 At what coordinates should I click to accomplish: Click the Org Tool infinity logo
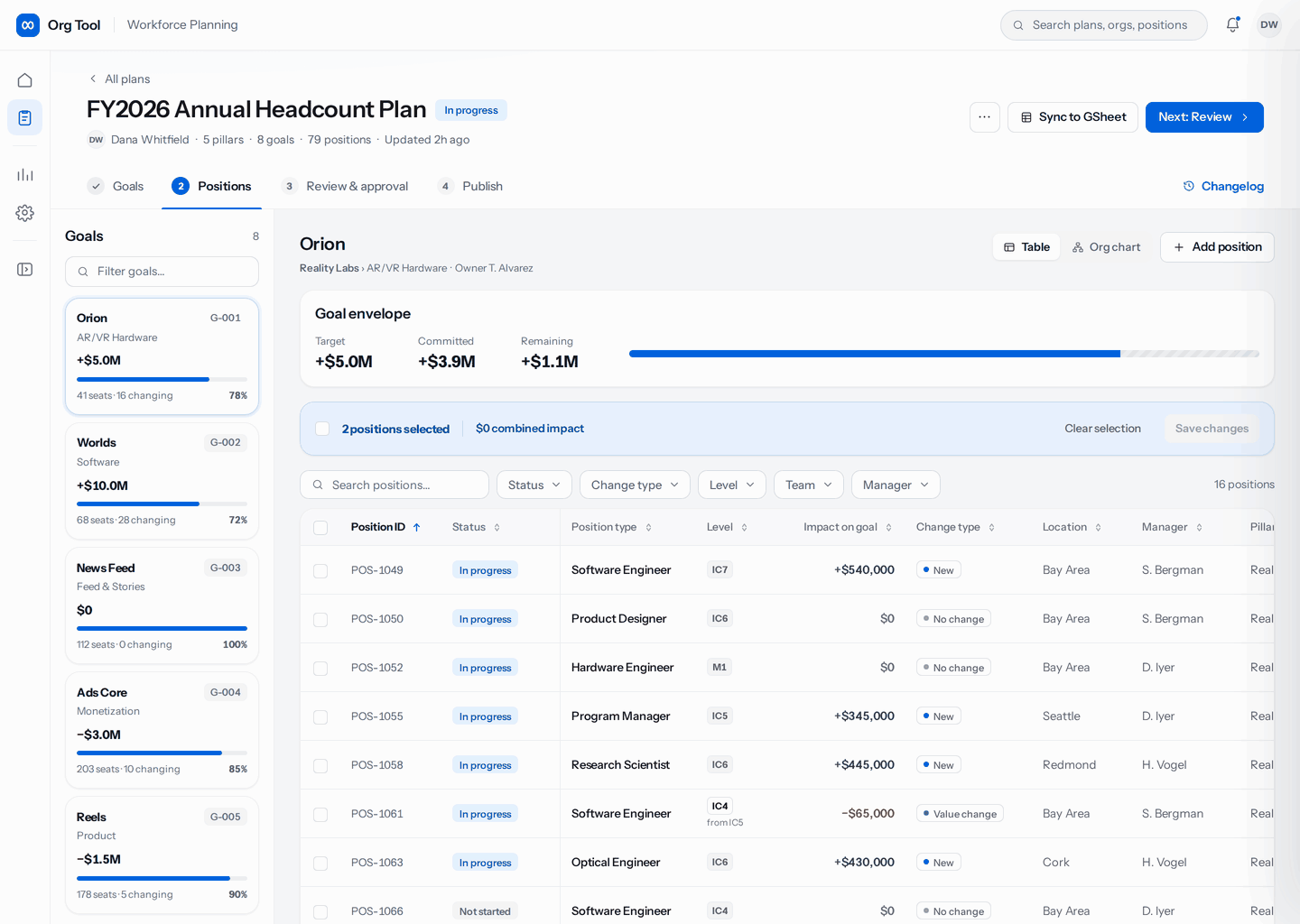pos(28,25)
